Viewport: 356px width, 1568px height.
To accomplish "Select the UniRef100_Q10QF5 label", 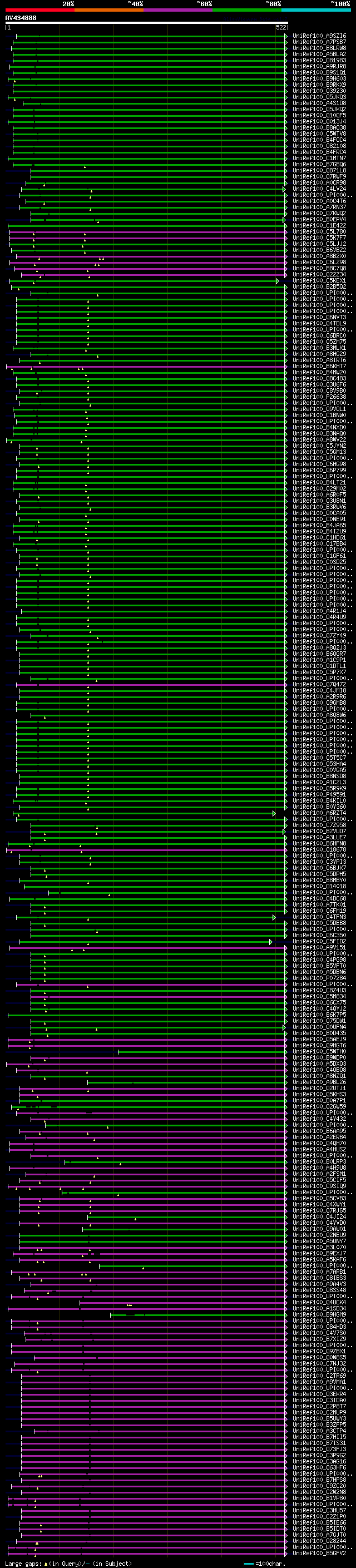I will pyautogui.click(x=319, y=116).
